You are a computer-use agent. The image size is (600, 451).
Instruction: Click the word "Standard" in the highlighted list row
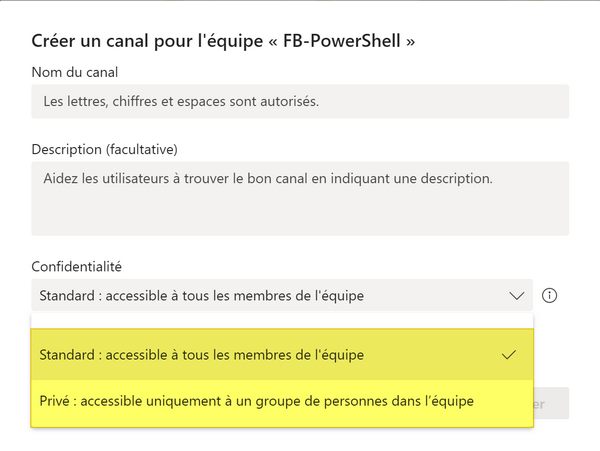tap(68, 355)
